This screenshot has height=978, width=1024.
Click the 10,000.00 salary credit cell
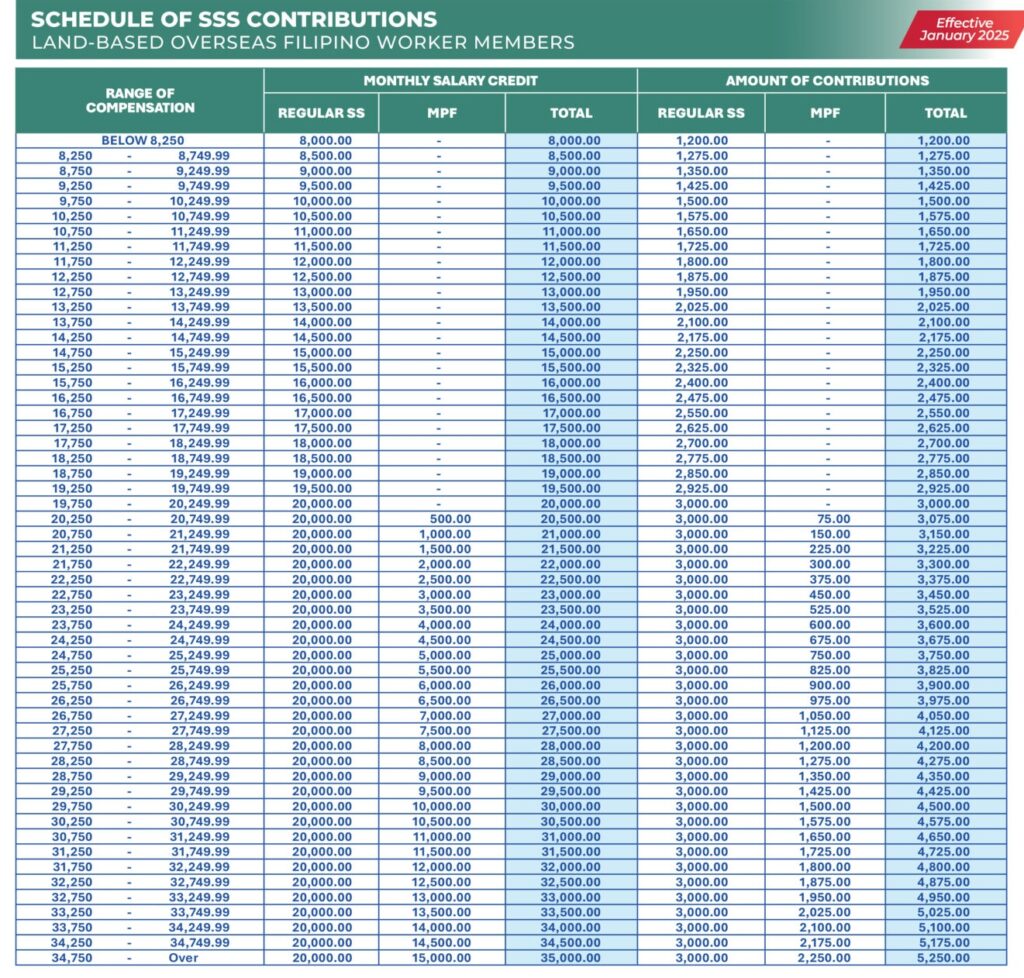(320, 201)
